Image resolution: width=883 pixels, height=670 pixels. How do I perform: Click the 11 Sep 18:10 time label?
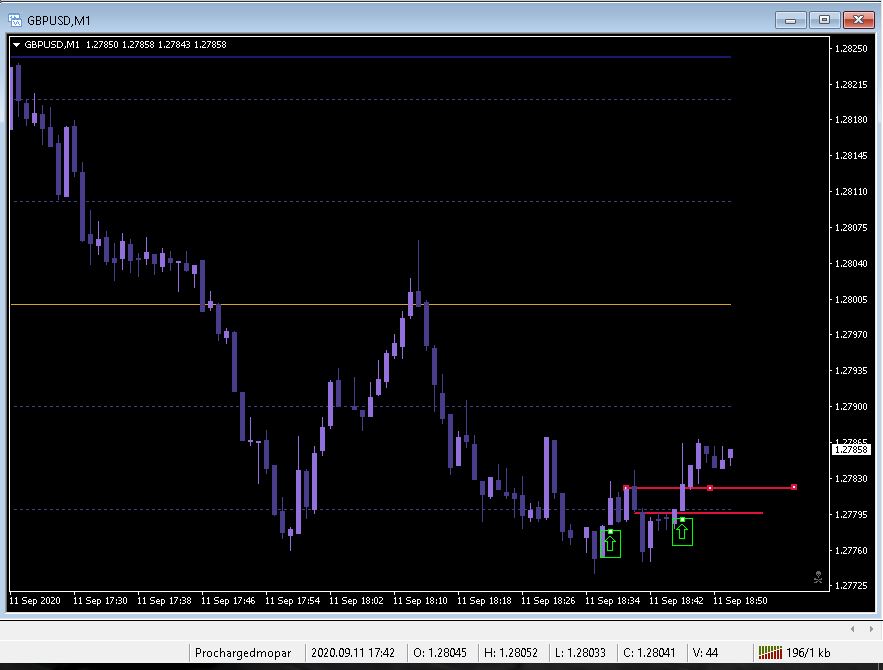pos(420,601)
